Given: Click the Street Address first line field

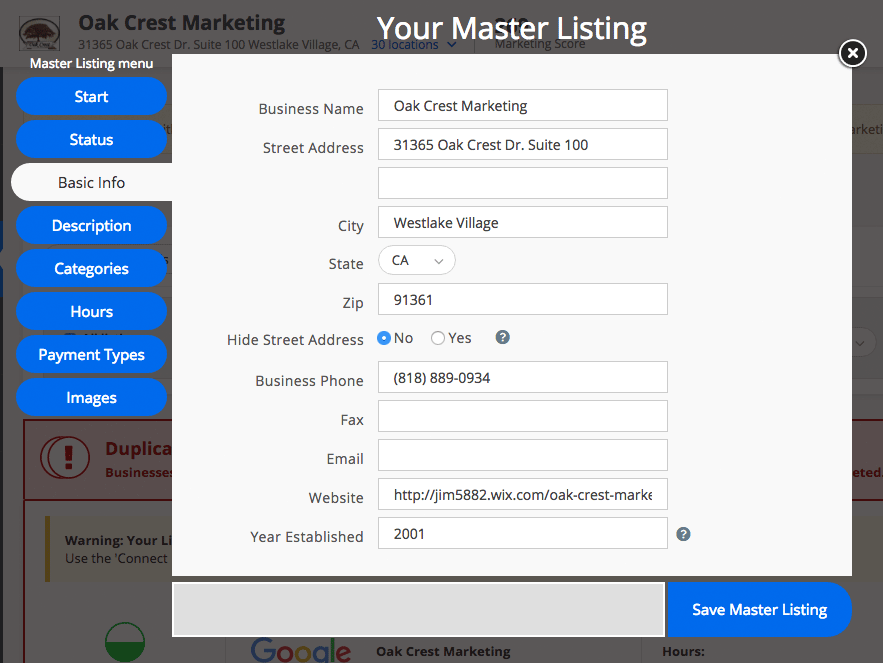Looking at the screenshot, I should pos(523,144).
